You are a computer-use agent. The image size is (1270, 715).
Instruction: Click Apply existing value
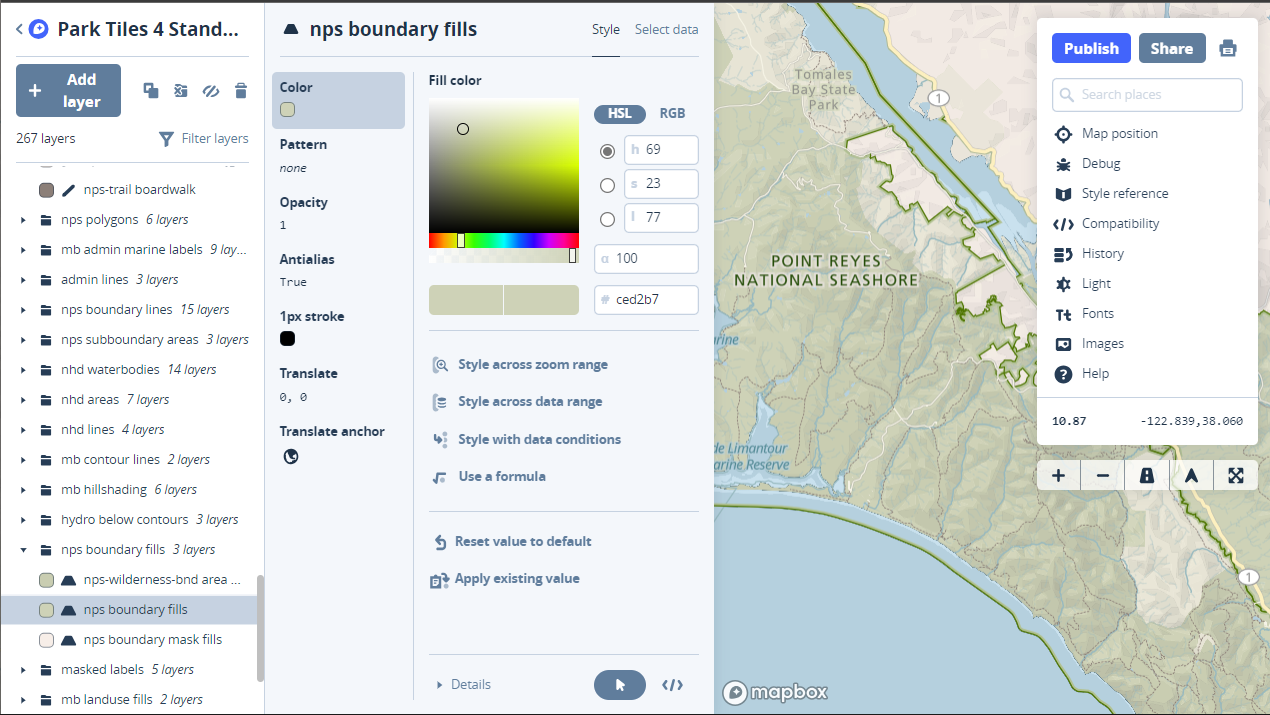(x=505, y=579)
